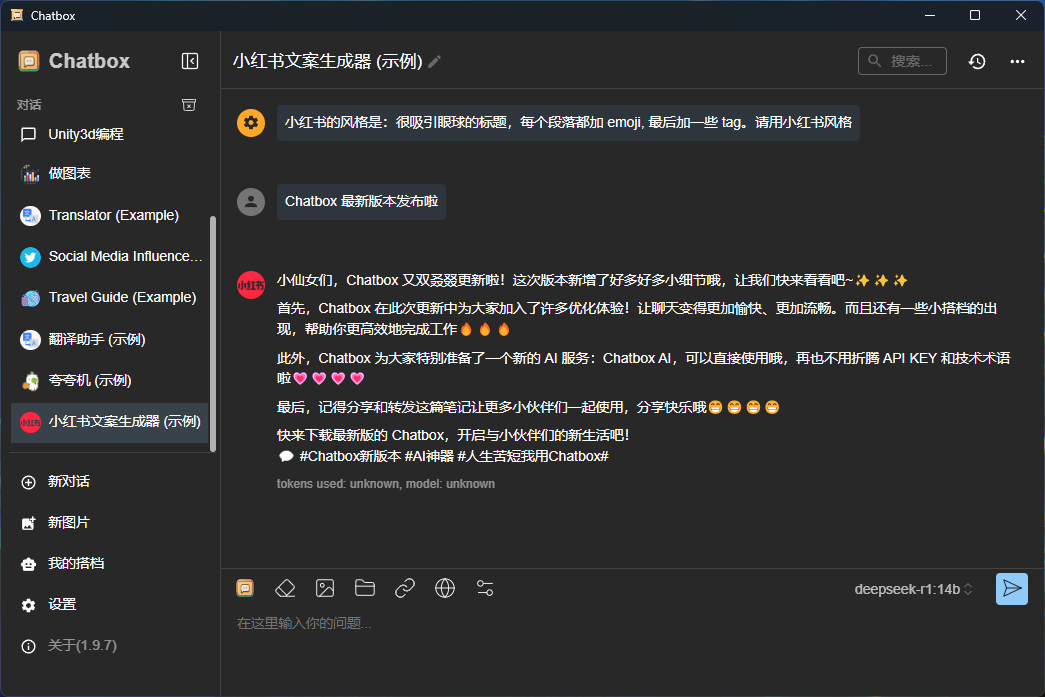Edit the conversation title with pencil icon

click(x=434, y=62)
